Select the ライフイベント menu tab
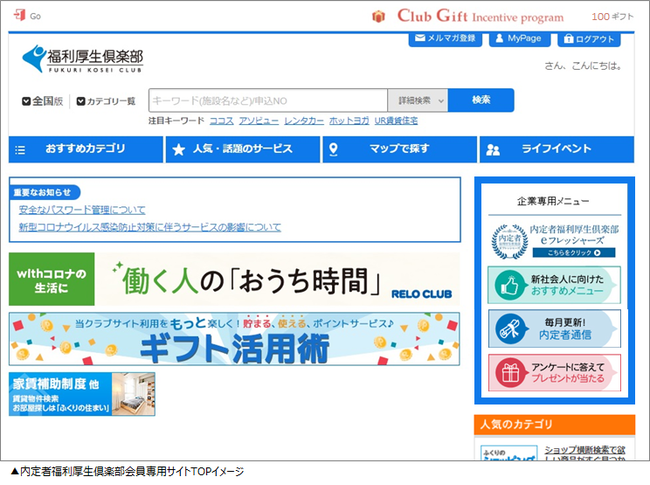Image resolution: width=650 pixels, height=485 pixels. point(557,149)
